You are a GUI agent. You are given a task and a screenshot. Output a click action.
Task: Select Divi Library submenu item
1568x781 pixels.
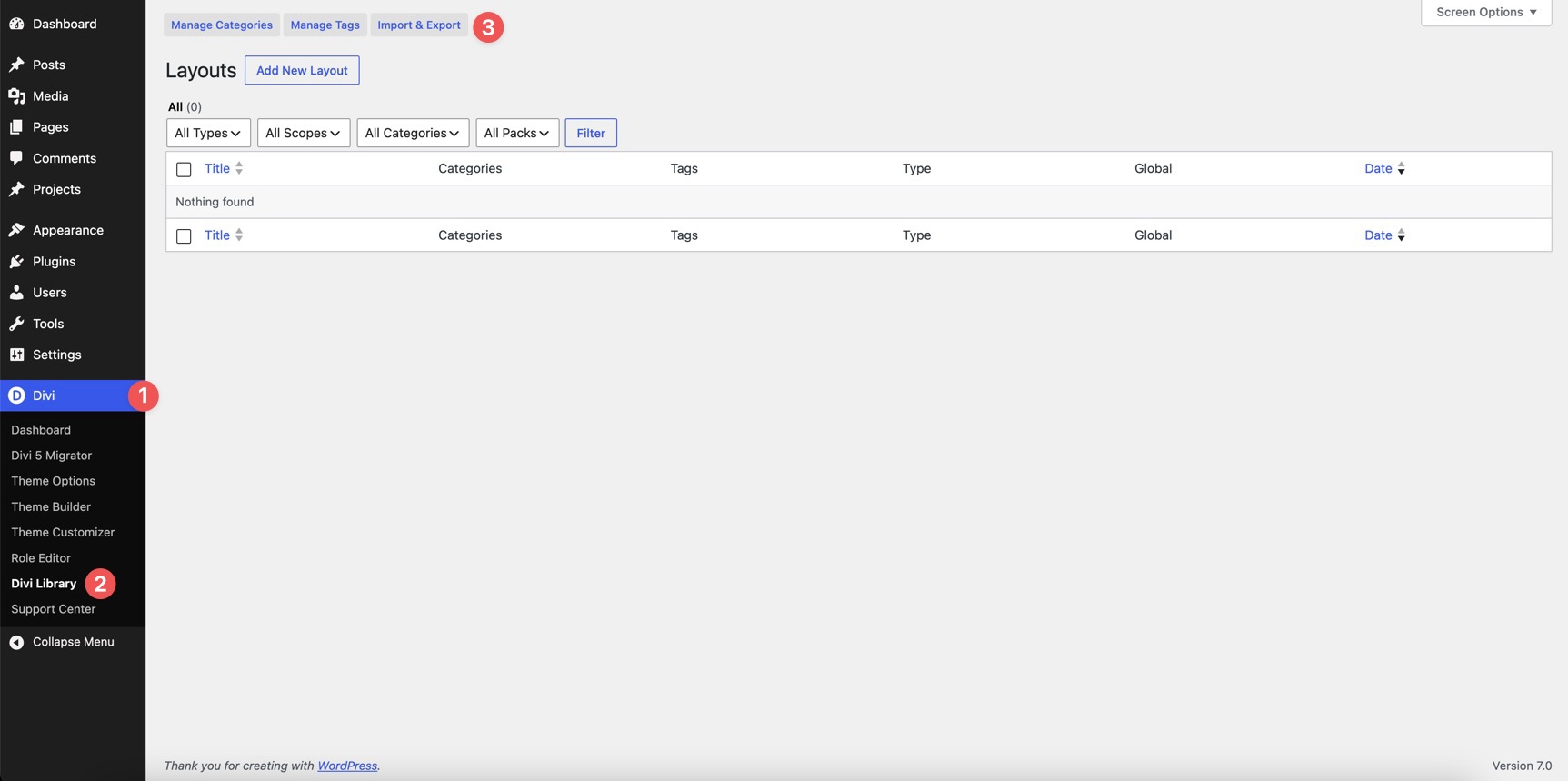(x=44, y=584)
